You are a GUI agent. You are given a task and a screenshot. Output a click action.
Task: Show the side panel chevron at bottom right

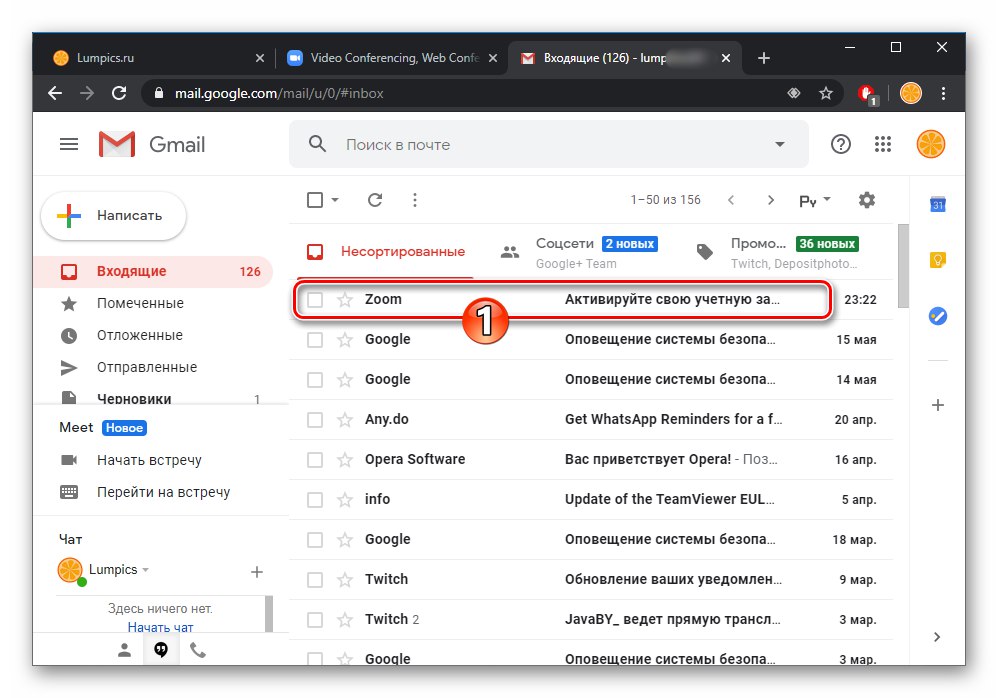pyautogui.click(x=936, y=637)
